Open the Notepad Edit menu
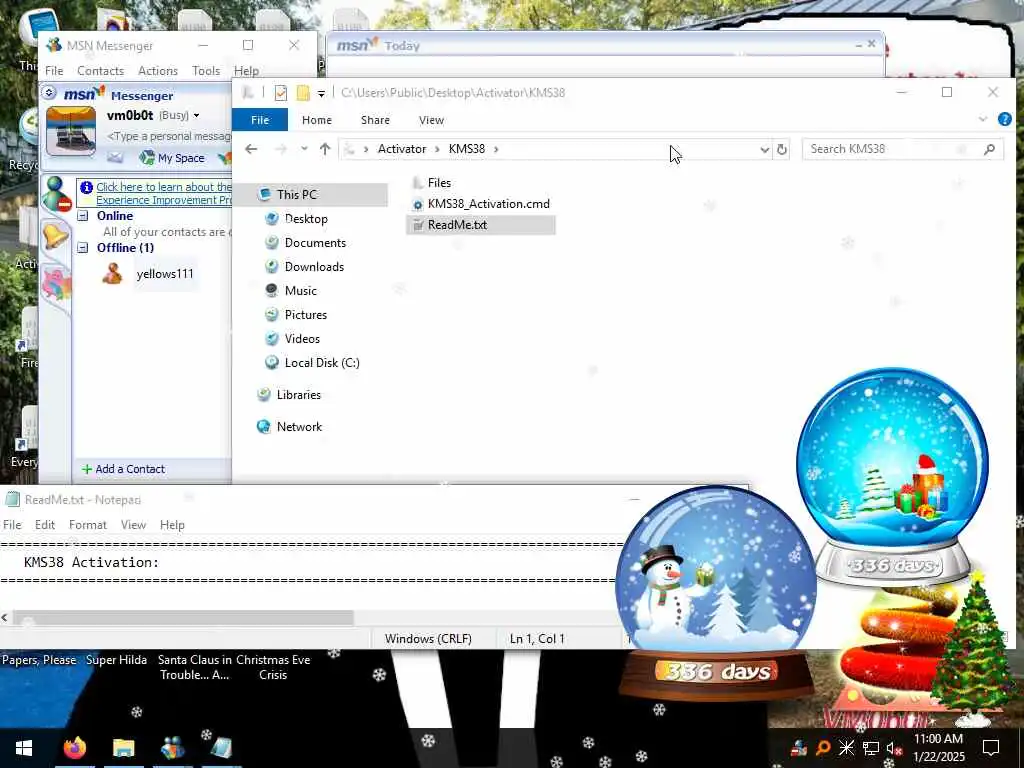 (x=44, y=525)
